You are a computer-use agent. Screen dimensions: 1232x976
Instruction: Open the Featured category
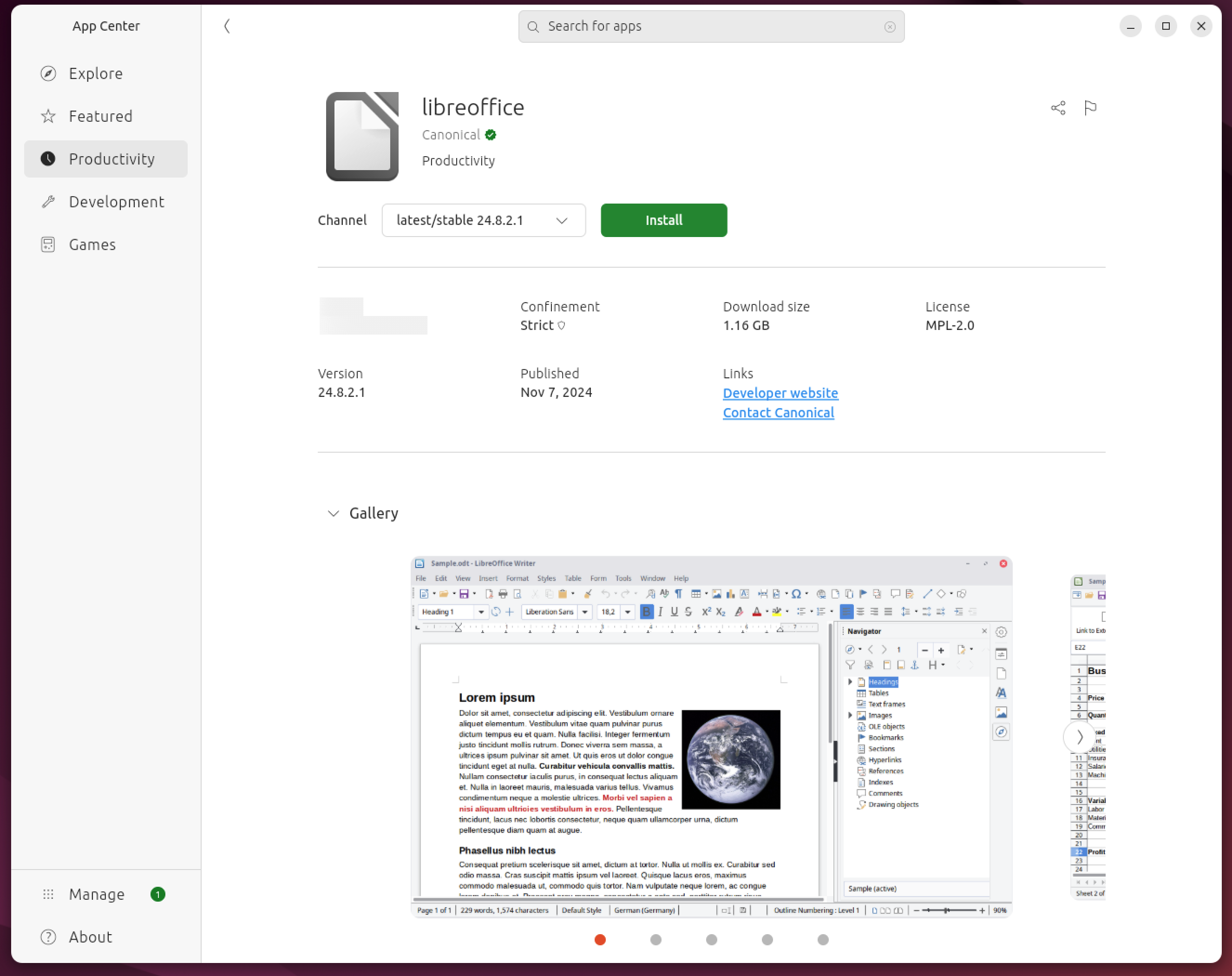click(x=100, y=117)
